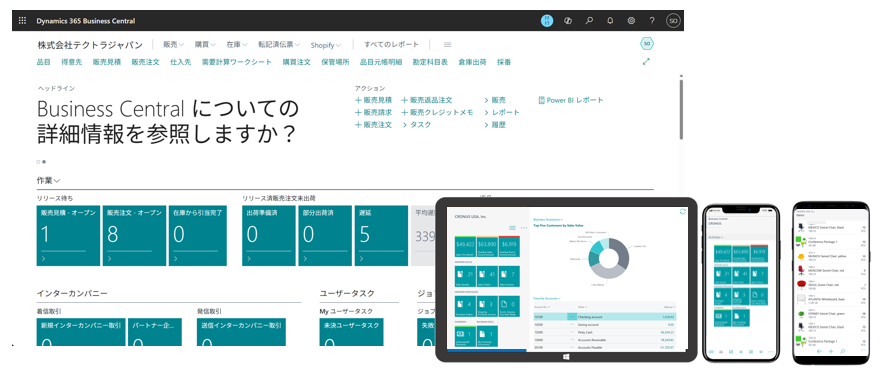Open the 販売注文 - オープン tile showing 8

pyautogui.click(x=134, y=236)
